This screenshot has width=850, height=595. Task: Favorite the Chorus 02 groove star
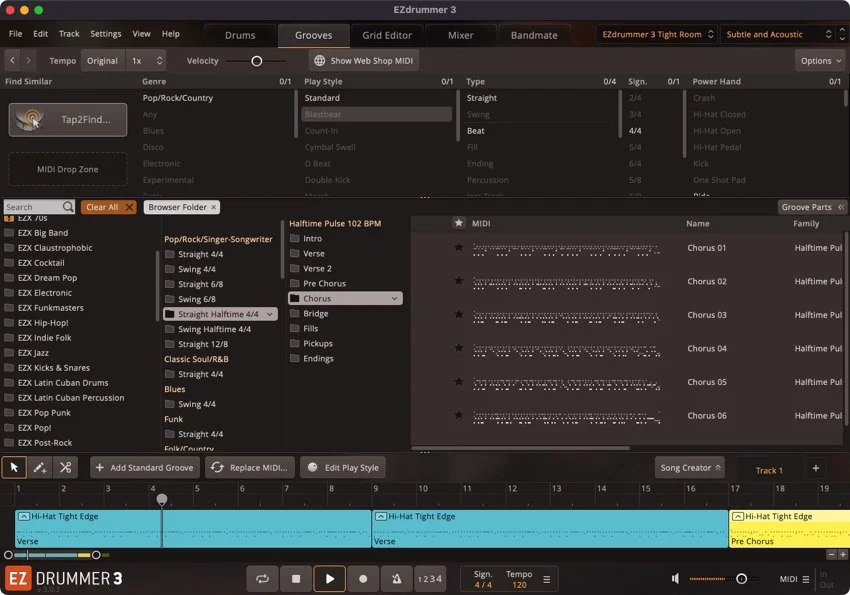[459, 281]
